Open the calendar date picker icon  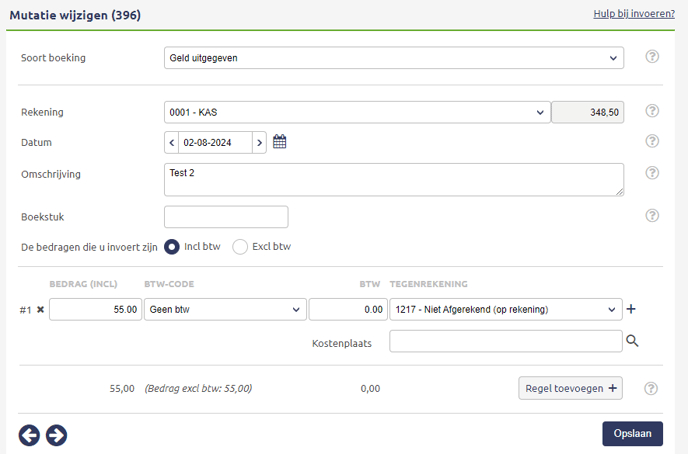coord(280,142)
